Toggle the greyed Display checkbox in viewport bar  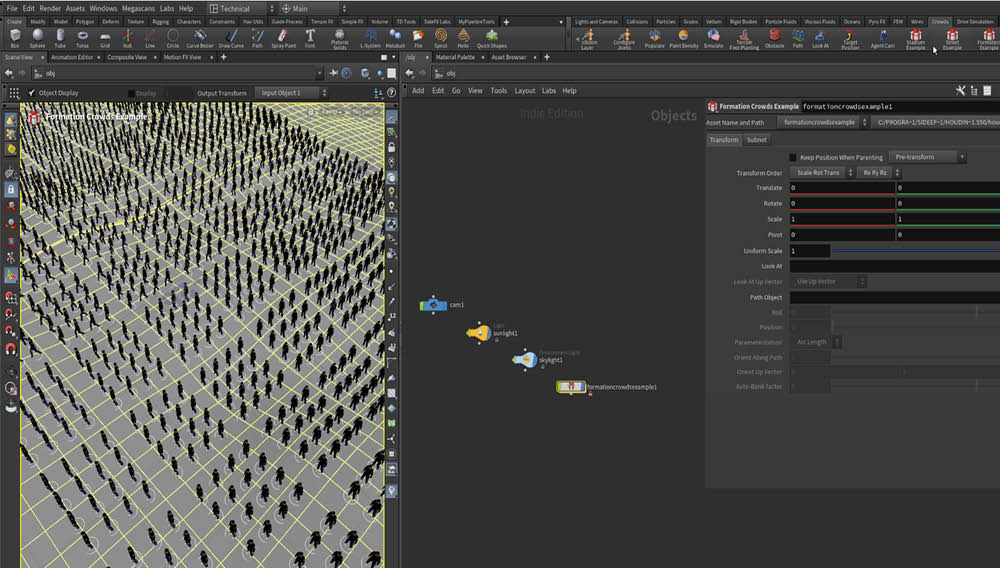click(129, 93)
